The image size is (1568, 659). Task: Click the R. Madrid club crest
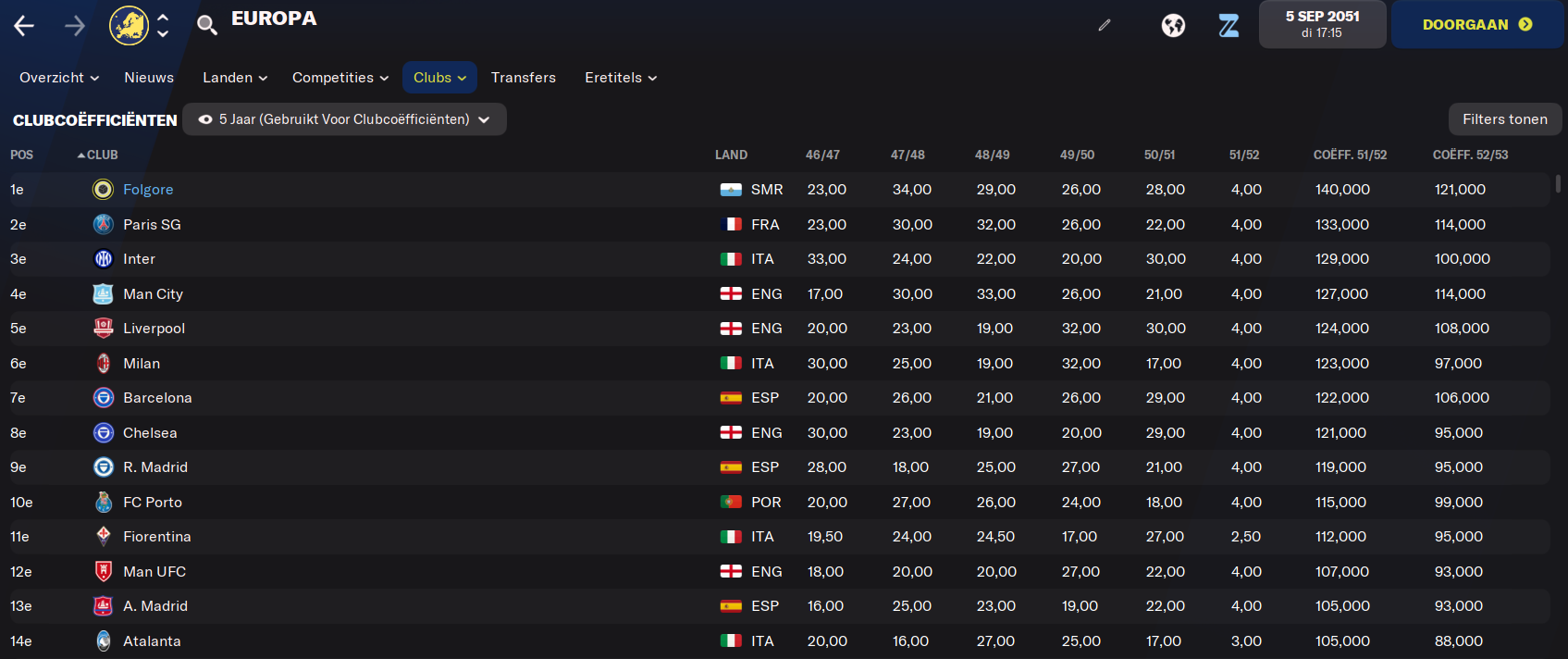click(x=103, y=467)
